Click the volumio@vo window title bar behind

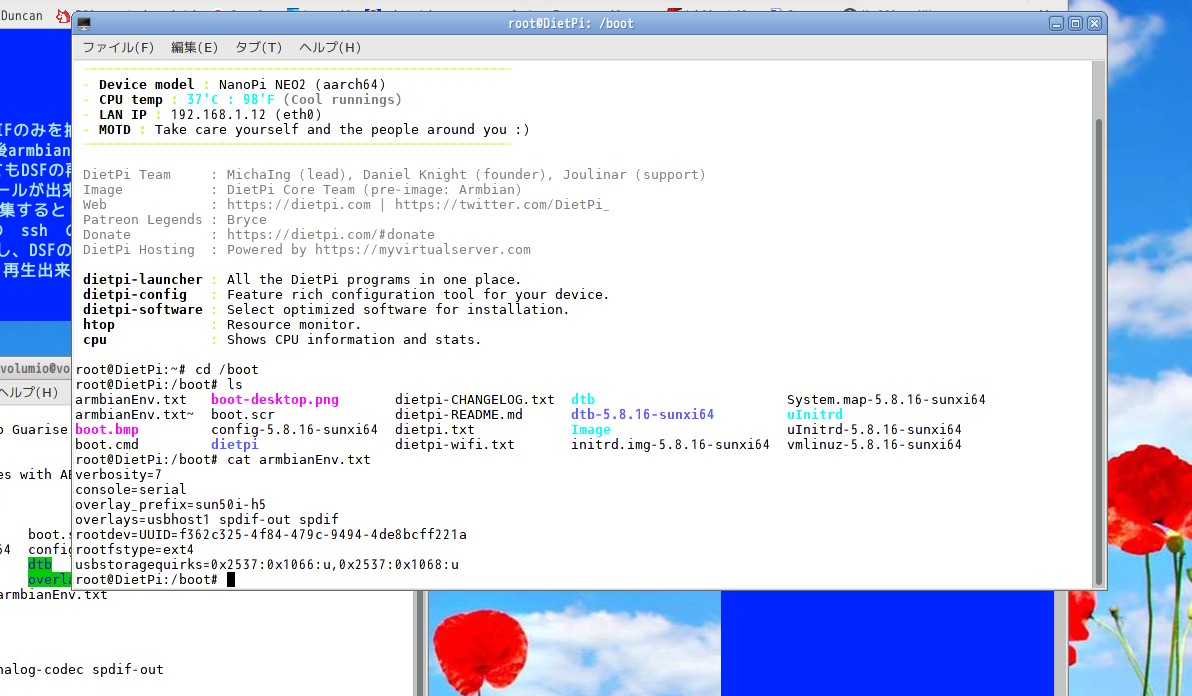33,368
